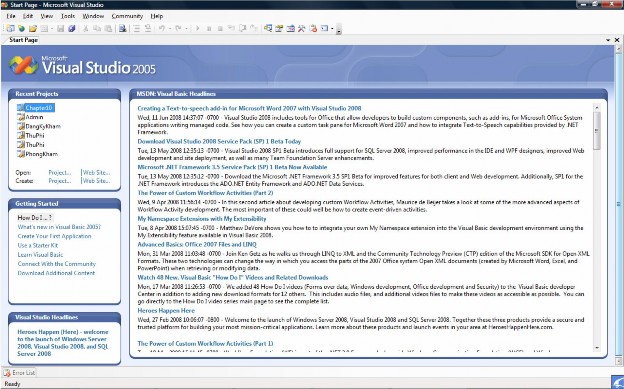Open the Error List tab
The width and height of the screenshot is (624, 389).
(x=20, y=373)
